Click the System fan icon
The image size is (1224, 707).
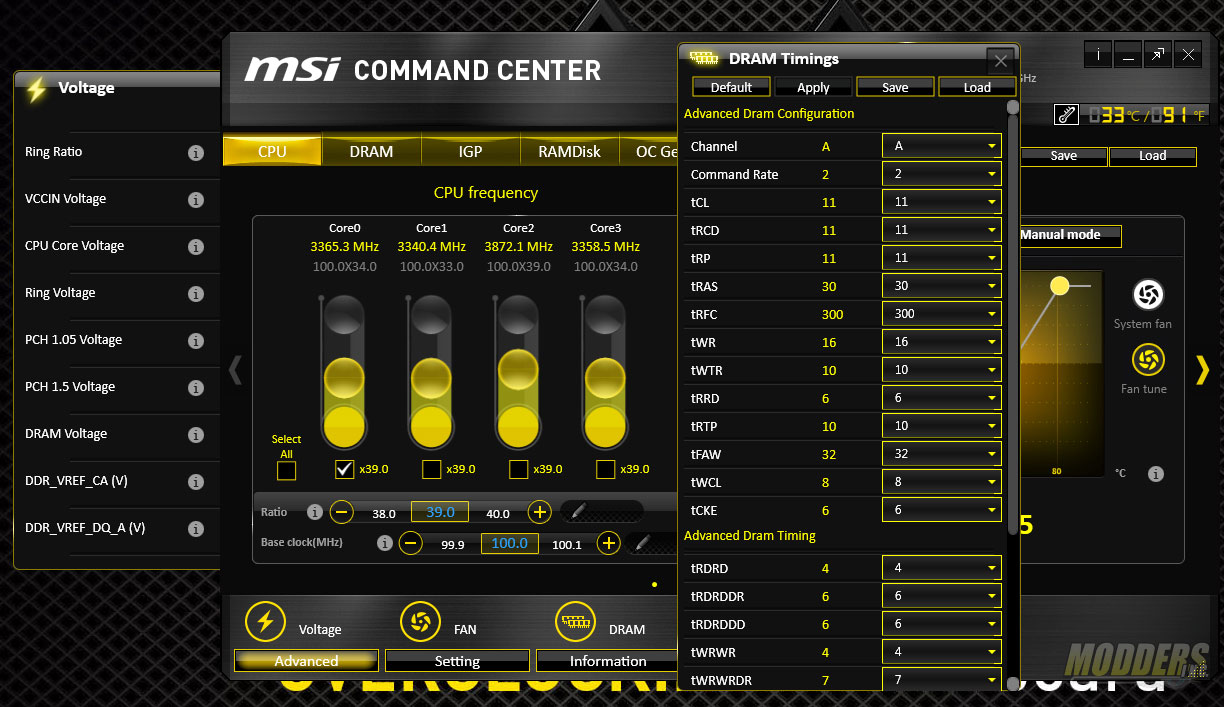[1148, 294]
